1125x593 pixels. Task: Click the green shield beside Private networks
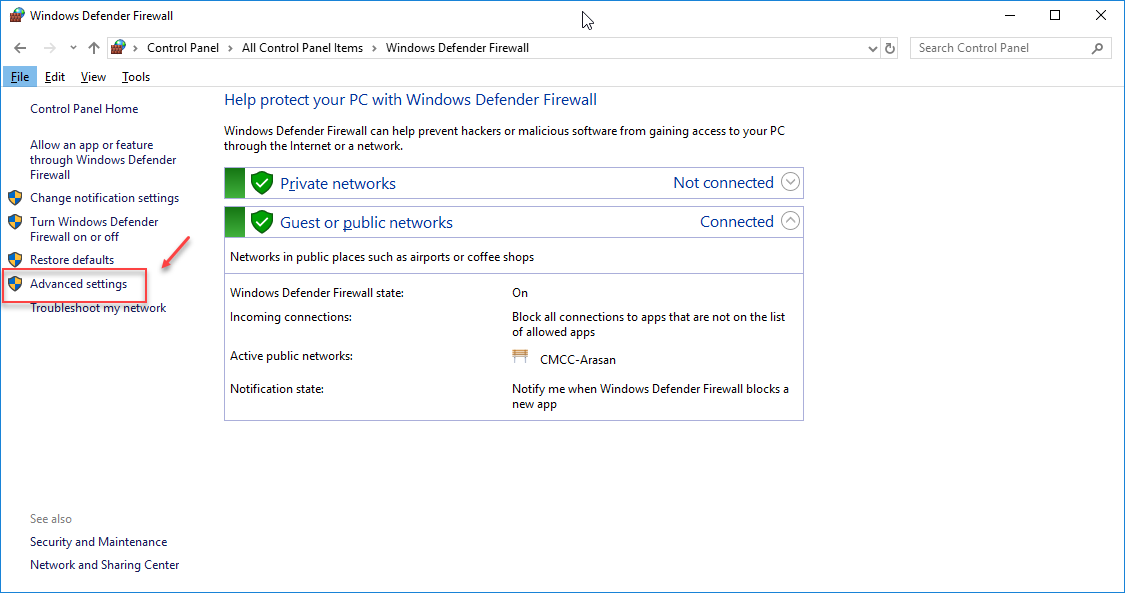pyautogui.click(x=262, y=183)
